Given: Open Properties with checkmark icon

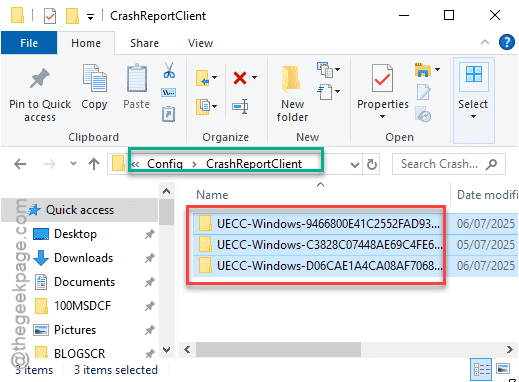Looking at the screenshot, I should coord(382,78).
